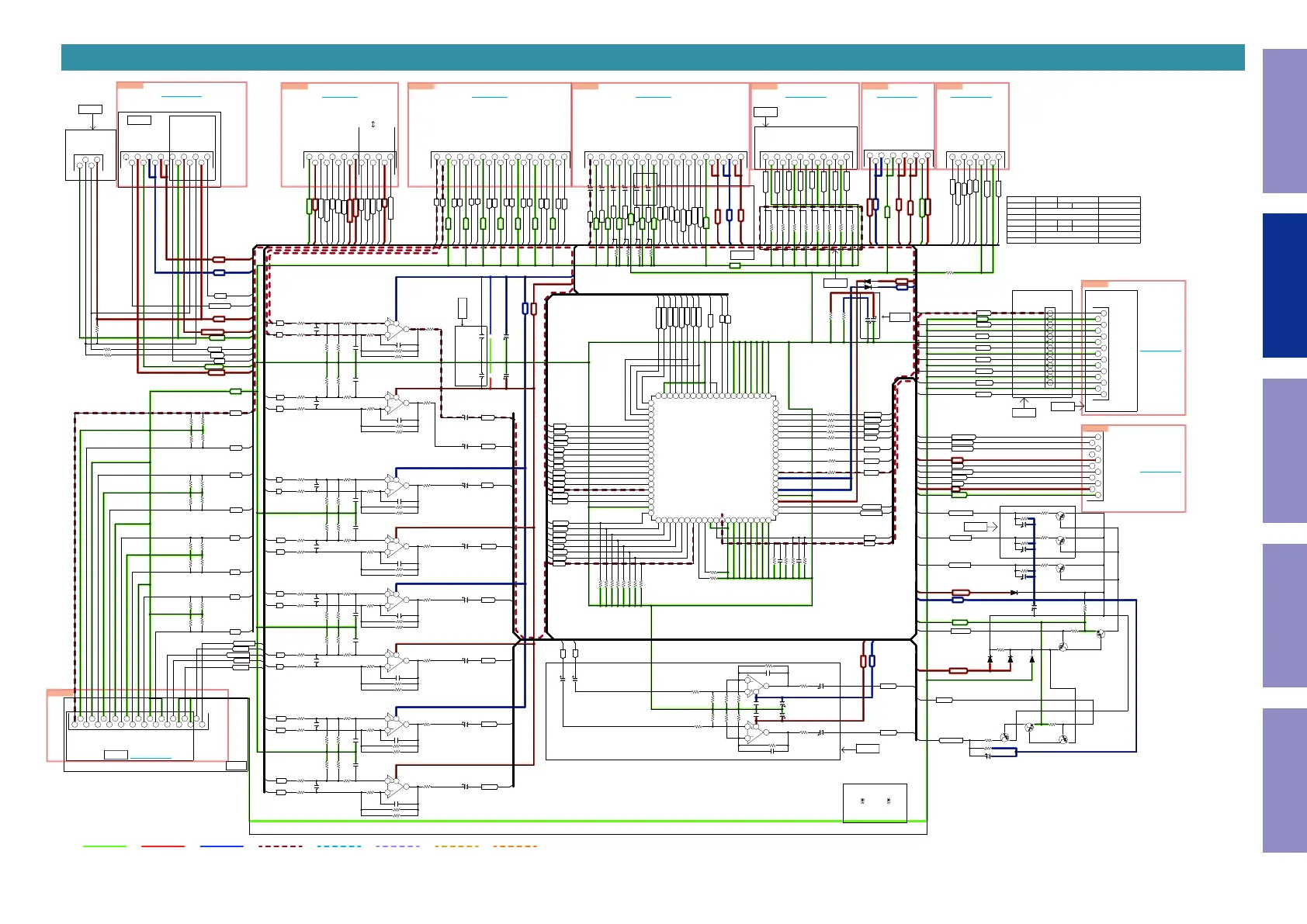Click the large central square IC chip
1307x924 pixels.
pos(713,458)
